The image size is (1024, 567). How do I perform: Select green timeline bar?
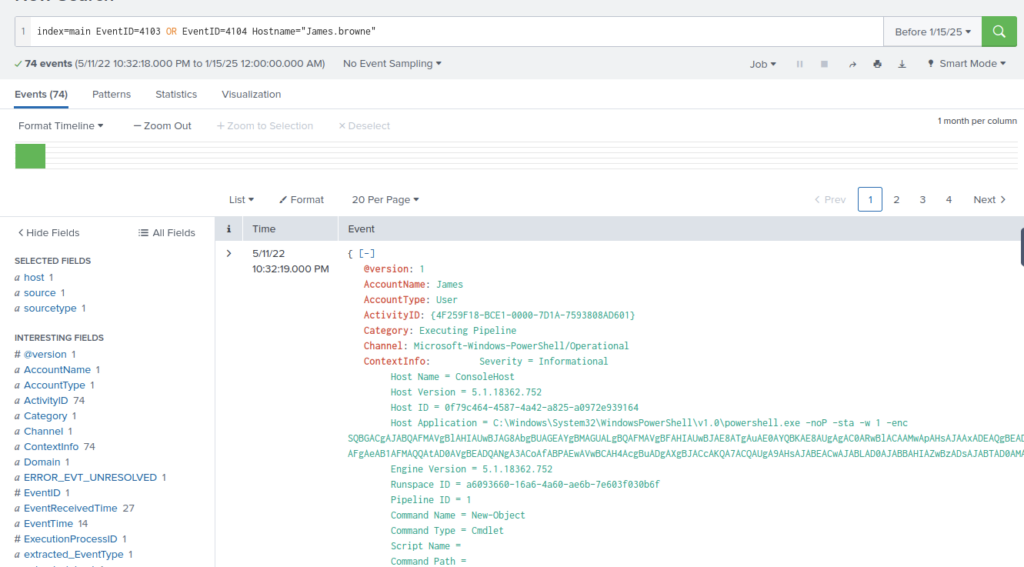(30, 156)
